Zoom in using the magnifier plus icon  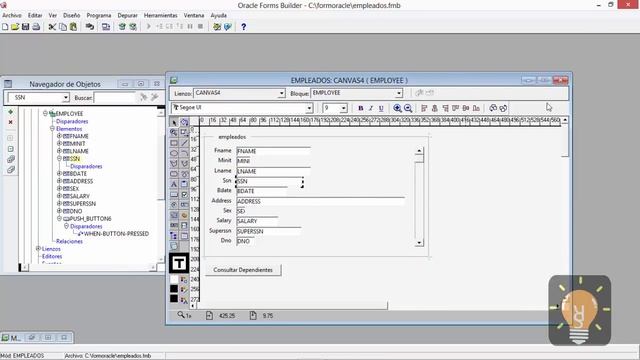(x=397, y=108)
